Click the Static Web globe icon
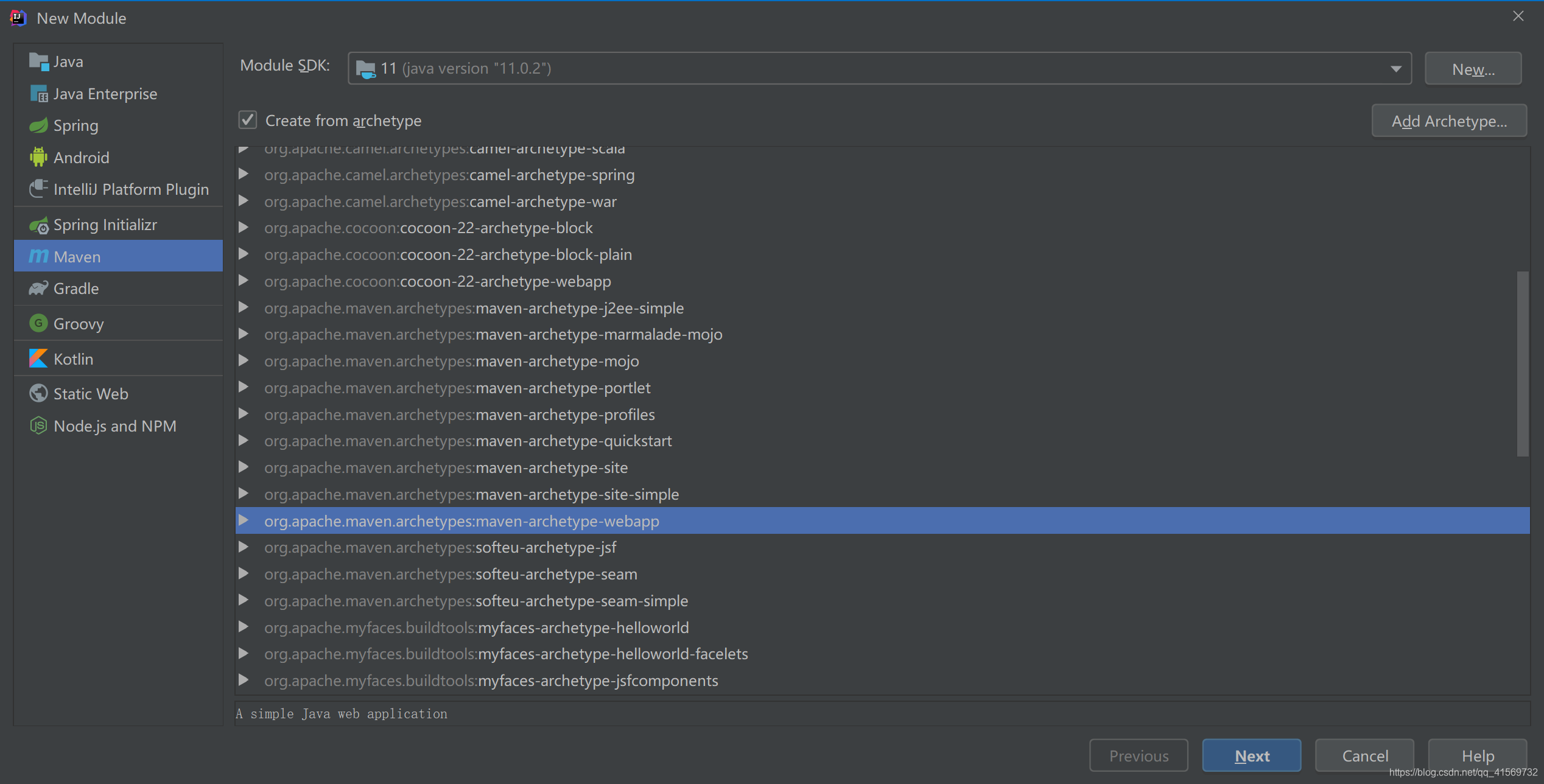This screenshot has height=784, width=1544. pyautogui.click(x=38, y=393)
